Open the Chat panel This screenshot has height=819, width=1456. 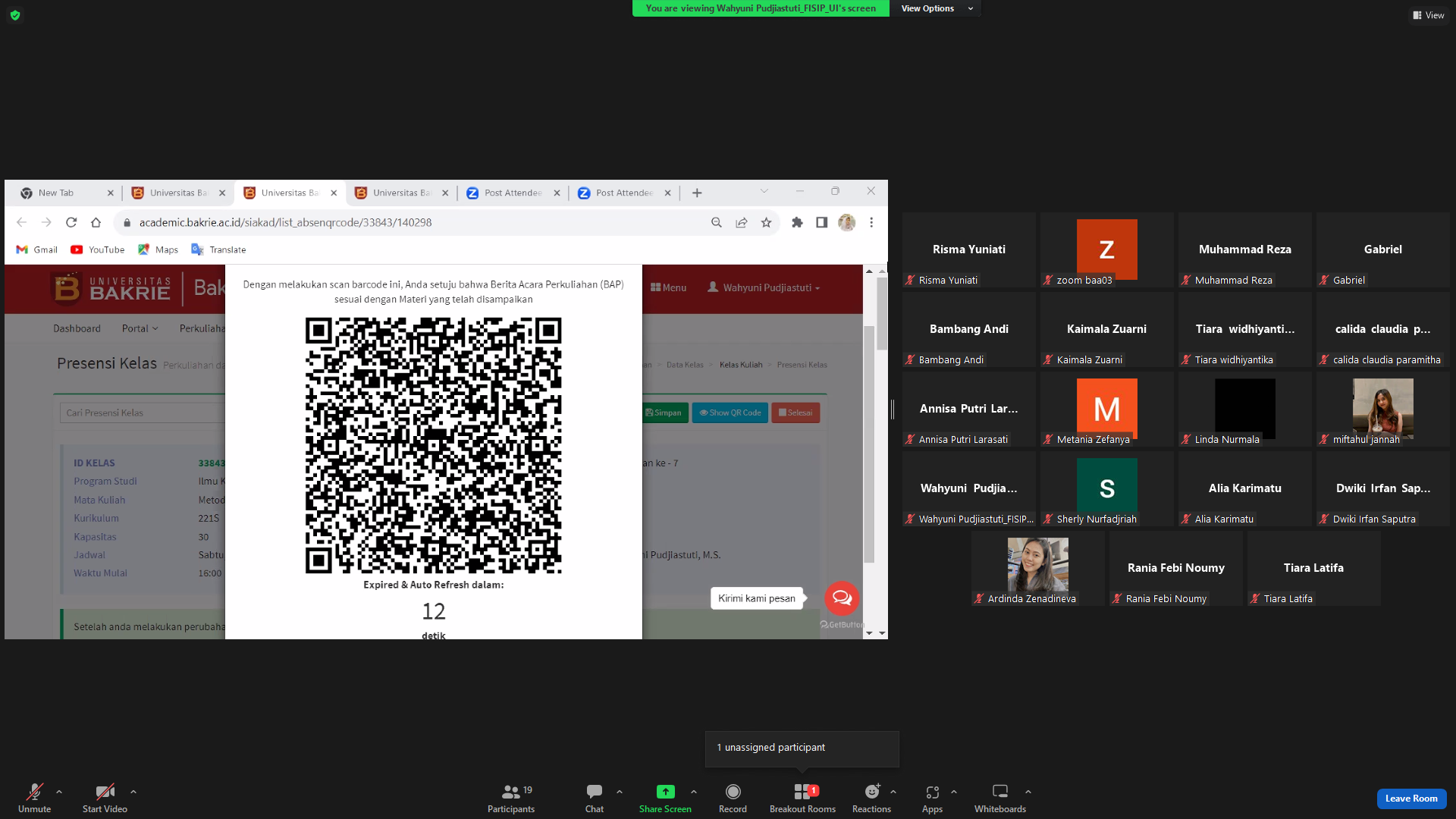pos(595,798)
